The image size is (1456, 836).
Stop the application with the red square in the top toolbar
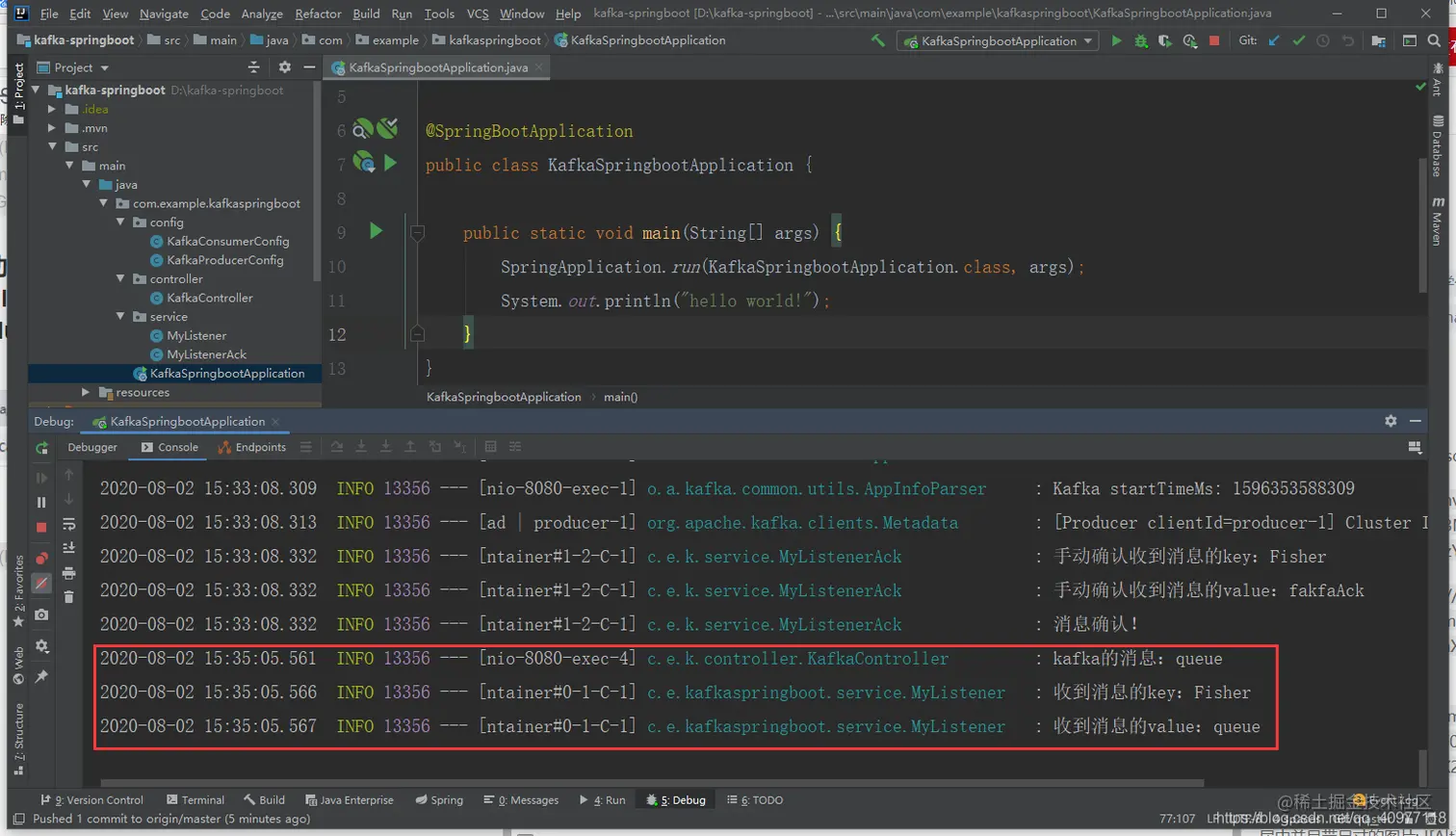(x=1214, y=40)
